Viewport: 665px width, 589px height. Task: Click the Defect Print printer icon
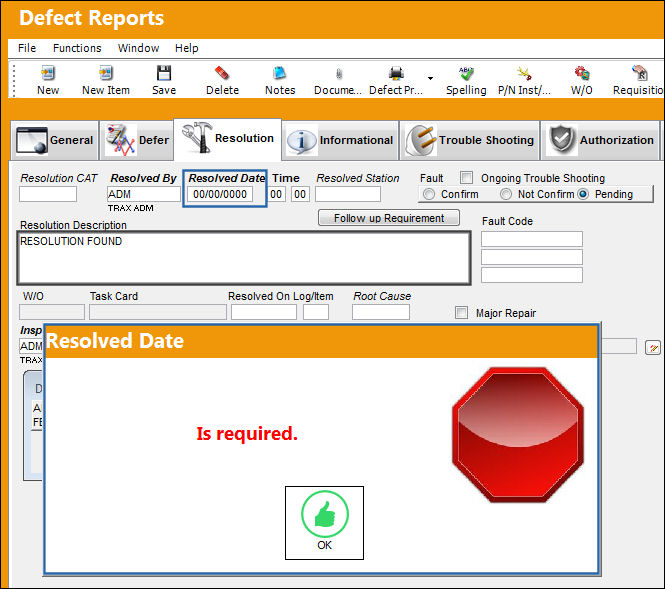(396, 73)
